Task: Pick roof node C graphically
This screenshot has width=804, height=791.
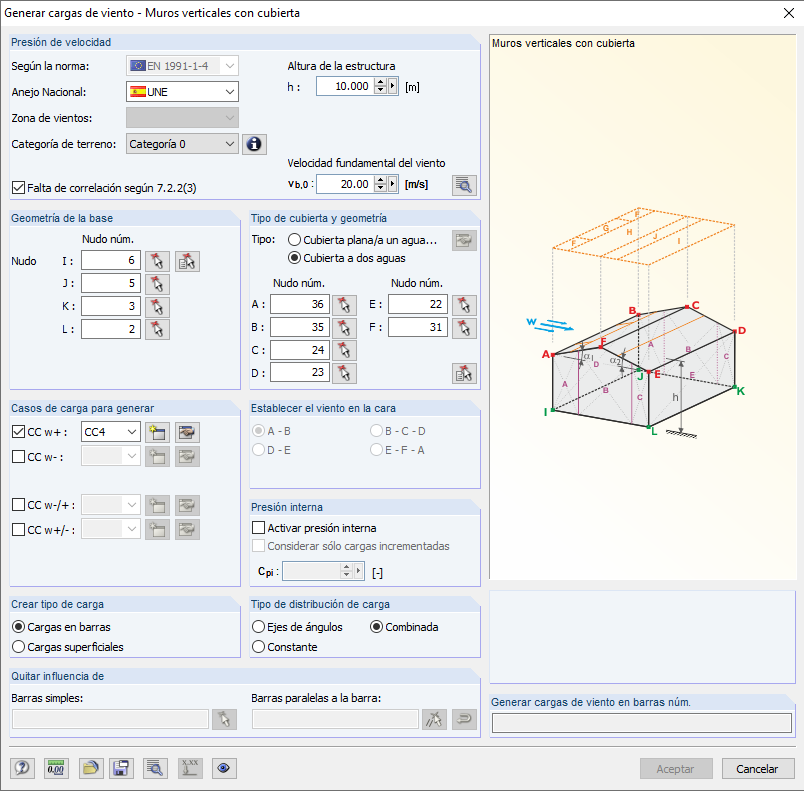Action: click(344, 351)
